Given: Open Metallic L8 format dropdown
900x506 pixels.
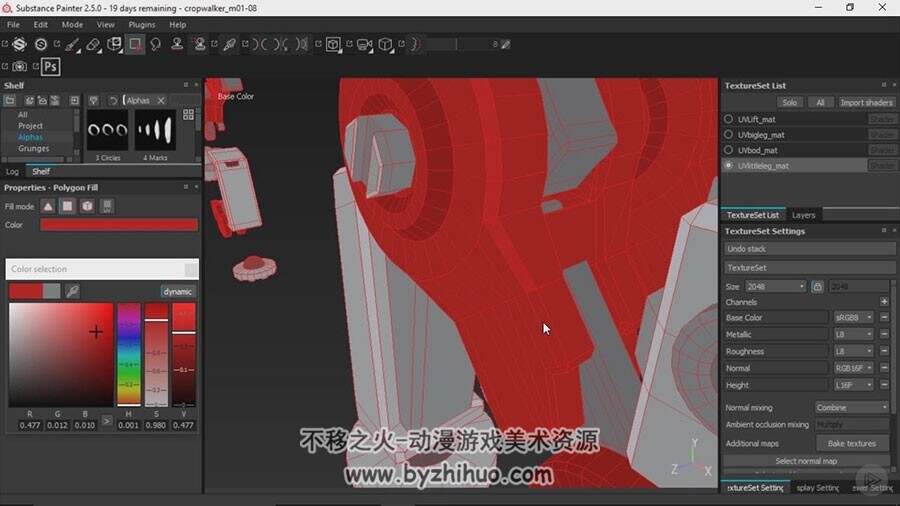Looking at the screenshot, I should [x=854, y=334].
